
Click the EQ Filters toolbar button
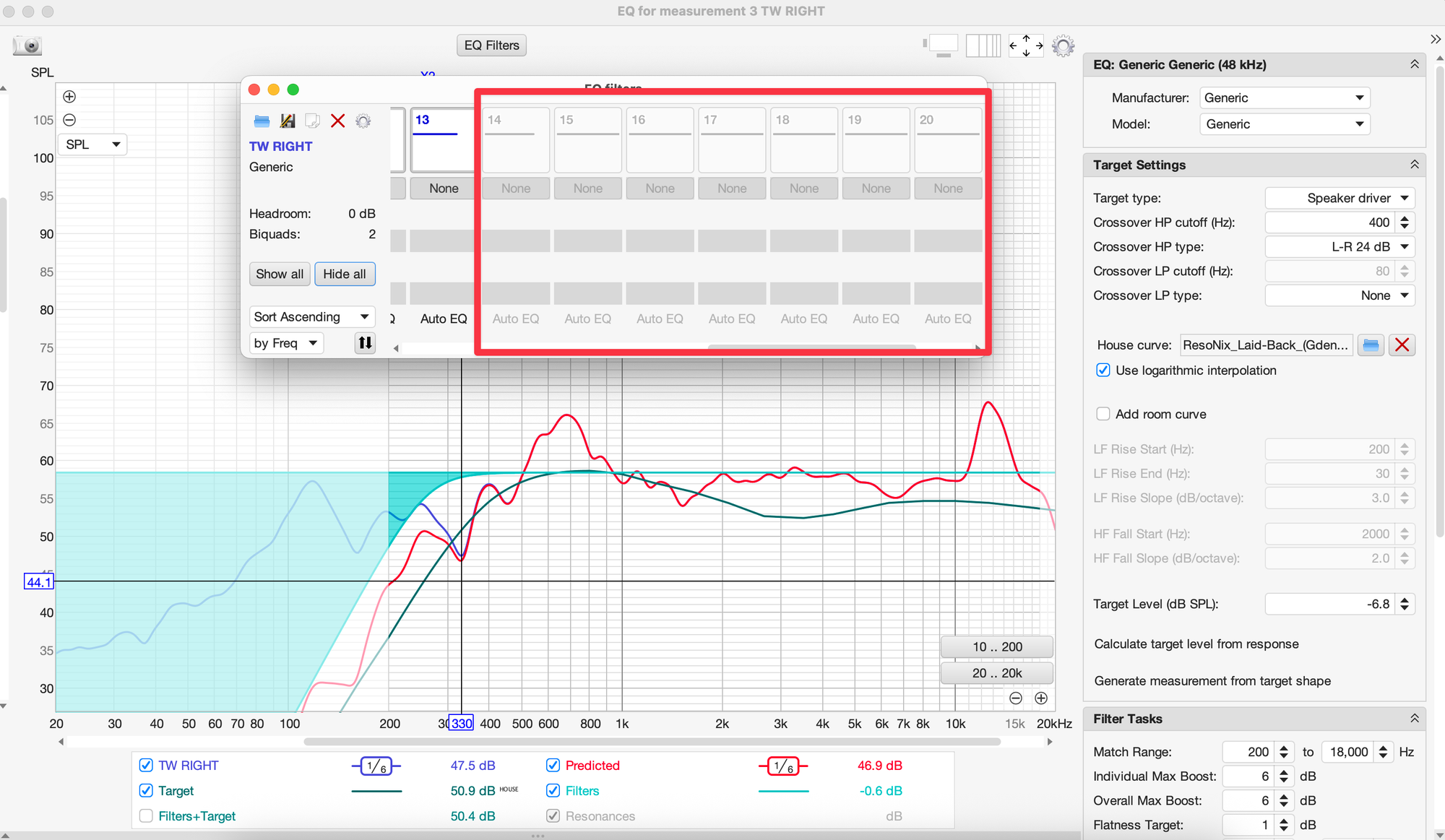[491, 46]
